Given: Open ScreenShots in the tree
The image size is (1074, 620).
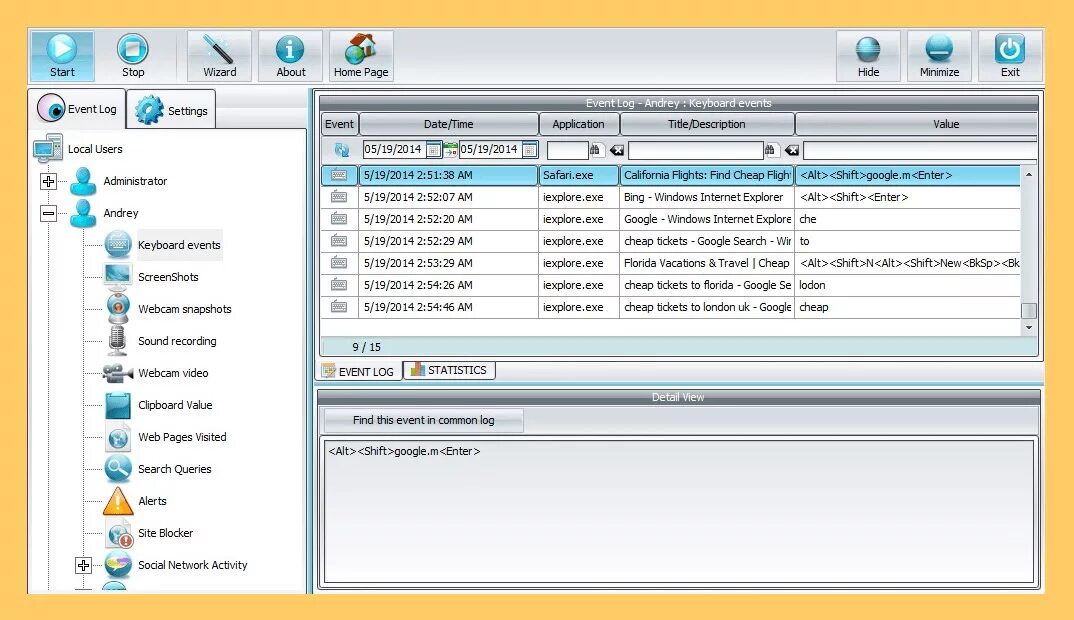Looking at the screenshot, I should tap(168, 277).
